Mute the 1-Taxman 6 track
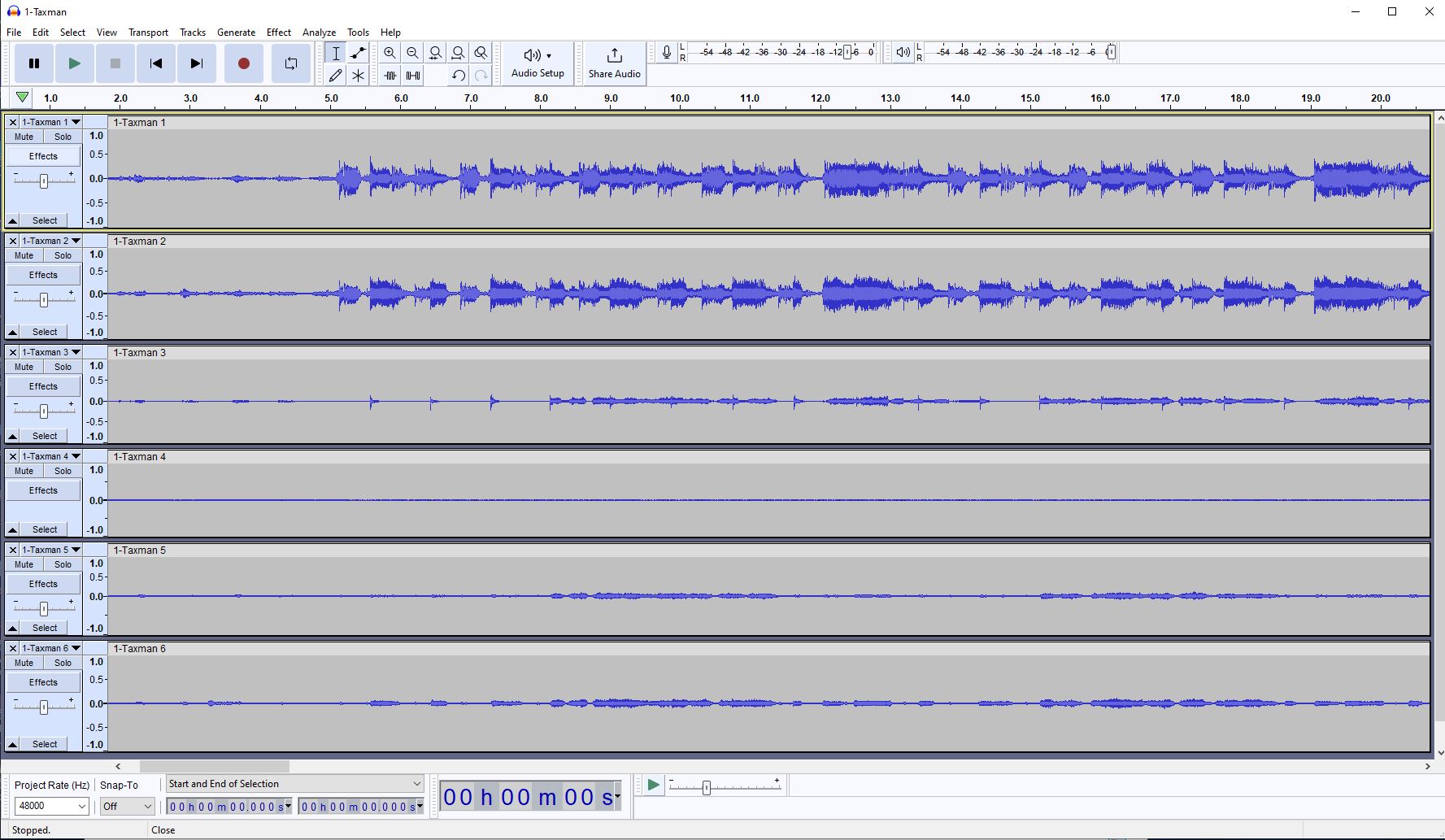Screen dimensions: 1445x840 point(24,663)
